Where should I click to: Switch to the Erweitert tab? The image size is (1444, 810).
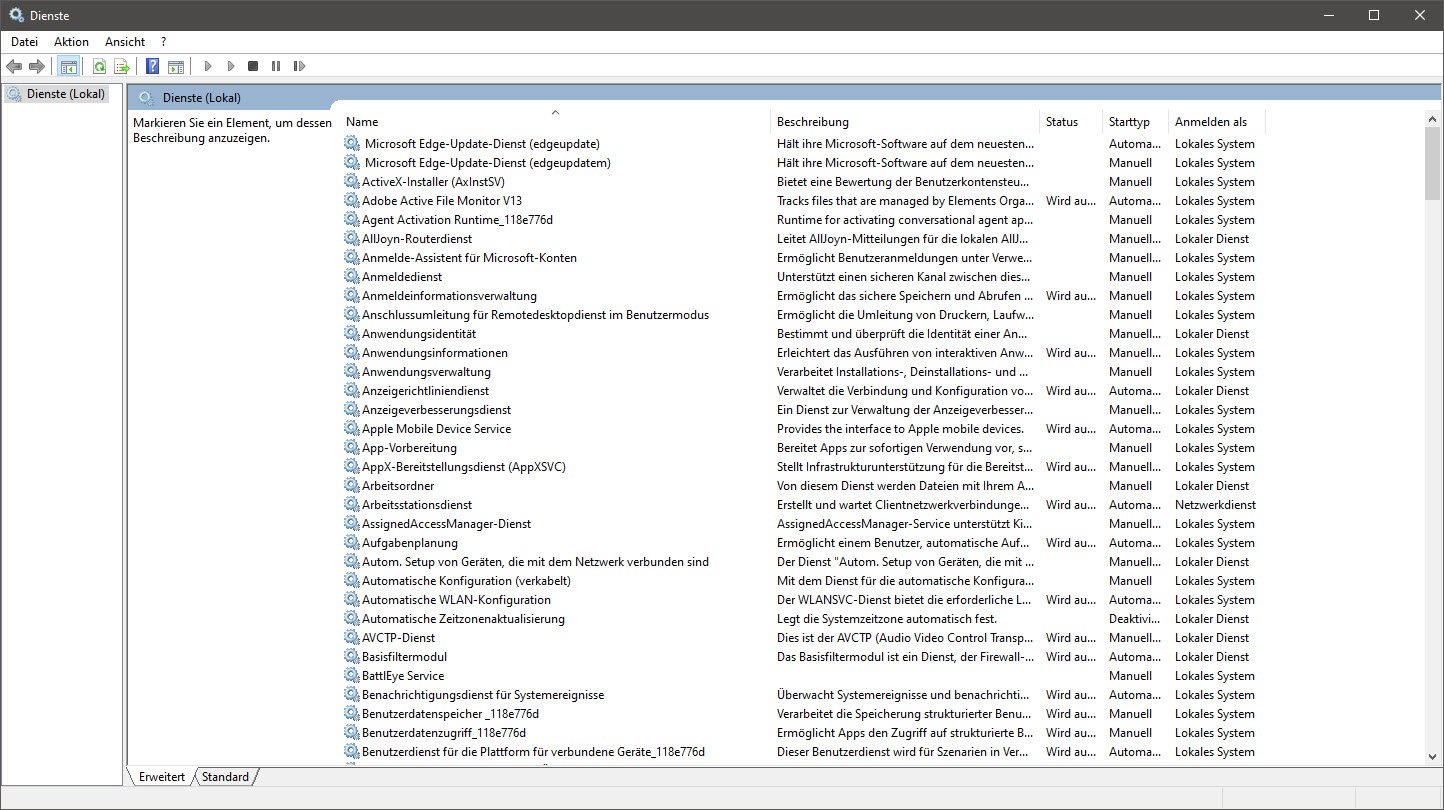(x=161, y=777)
